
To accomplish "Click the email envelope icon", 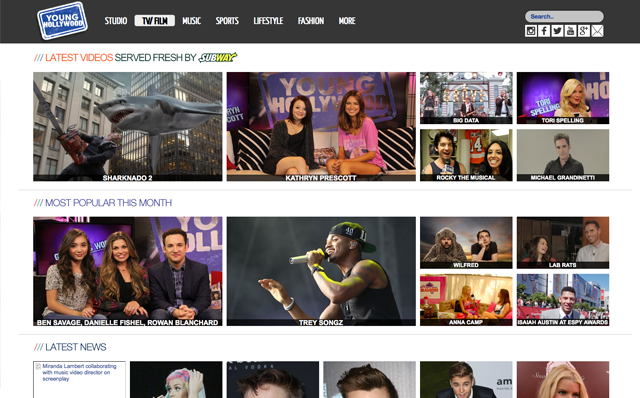I will (597, 31).
